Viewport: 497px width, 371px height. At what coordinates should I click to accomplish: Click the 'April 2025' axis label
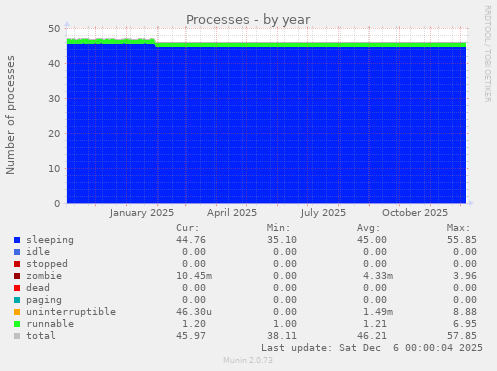tap(232, 213)
